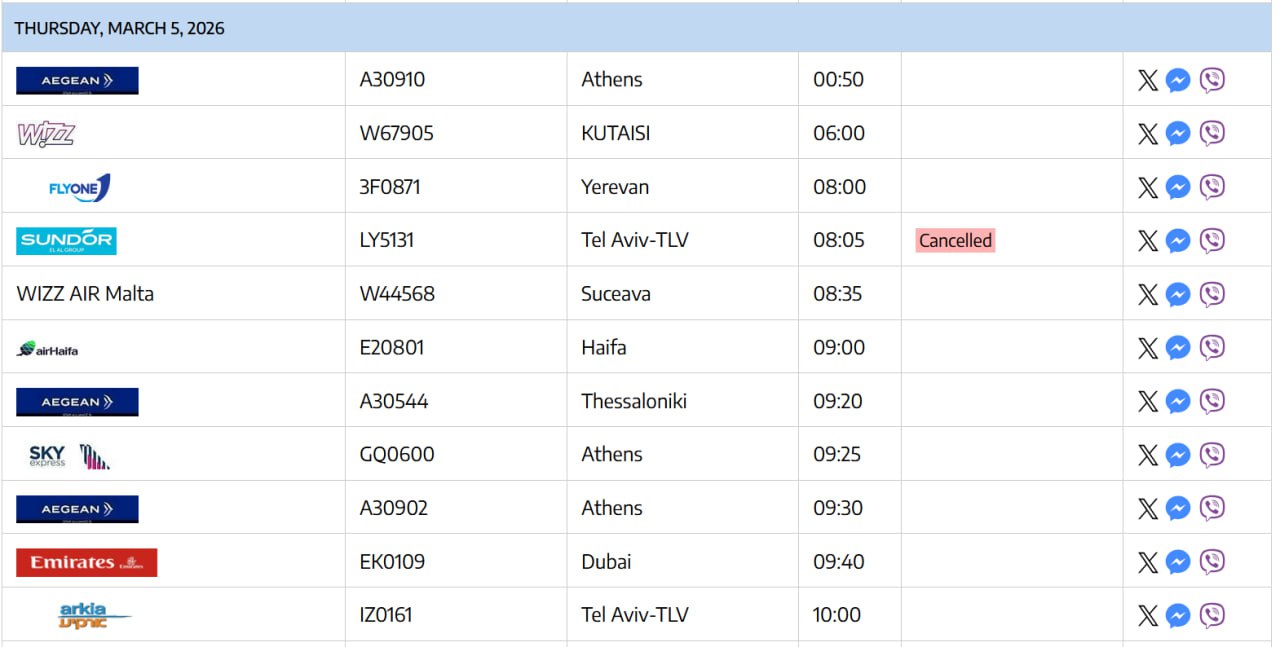Click the Sky Express airline logo
The width and height of the screenshot is (1280, 647).
(69, 455)
